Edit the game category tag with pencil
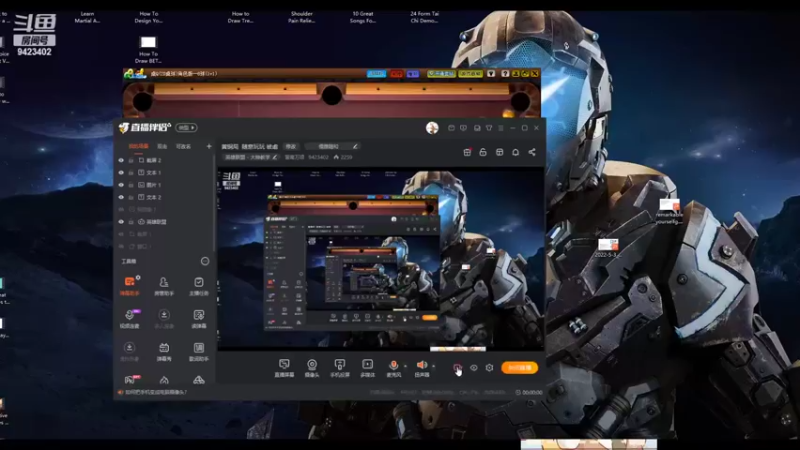800x450 pixels. tap(251, 157)
